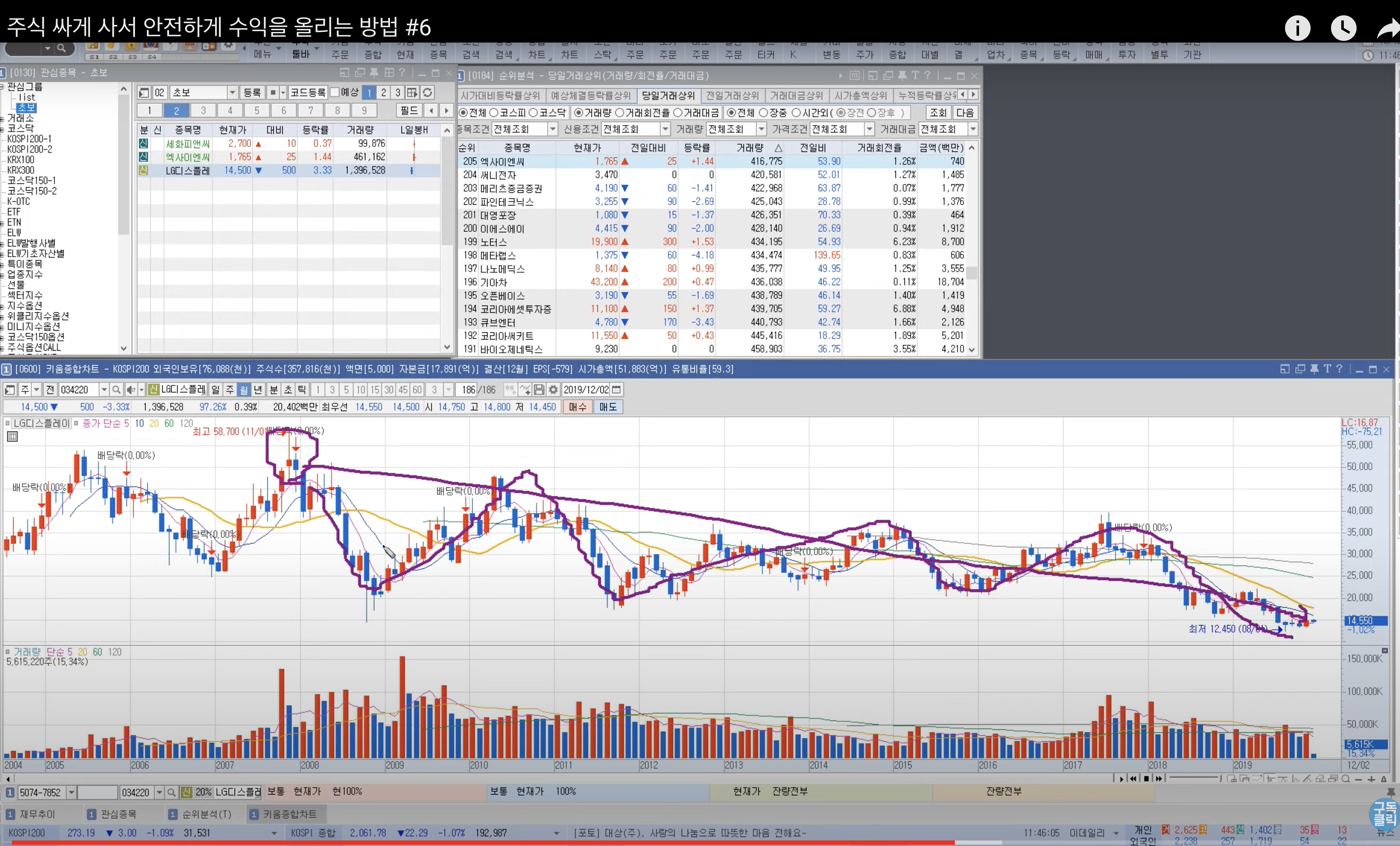Open the 초보 watchlist group dropdown
Viewport: 1400px width, 846px height.
pyautogui.click(x=232, y=92)
